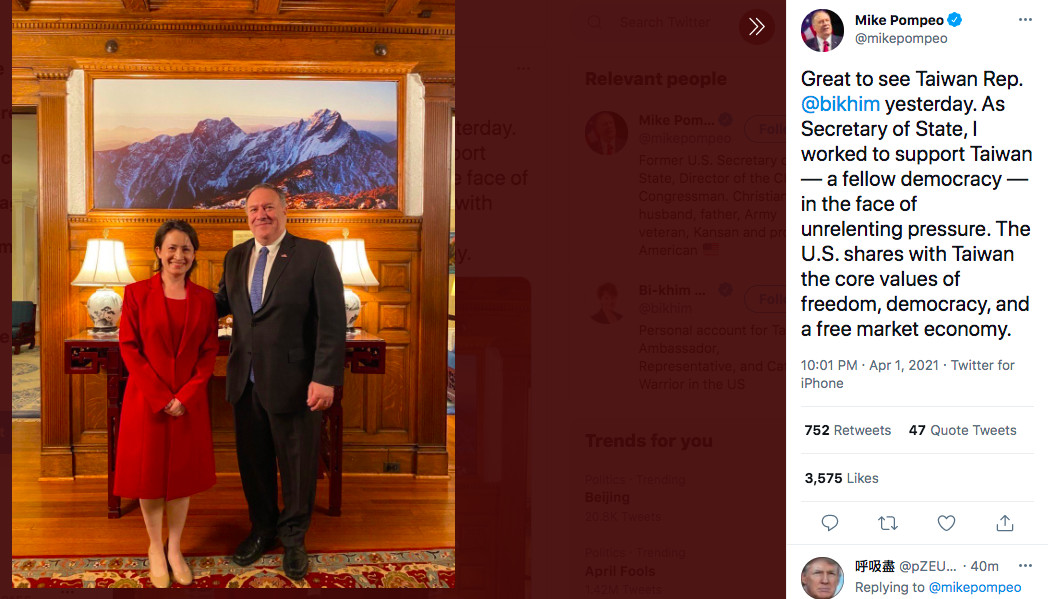Like the tweet with the heart icon
Viewport: 1048px width, 599px height.
pyautogui.click(x=946, y=523)
